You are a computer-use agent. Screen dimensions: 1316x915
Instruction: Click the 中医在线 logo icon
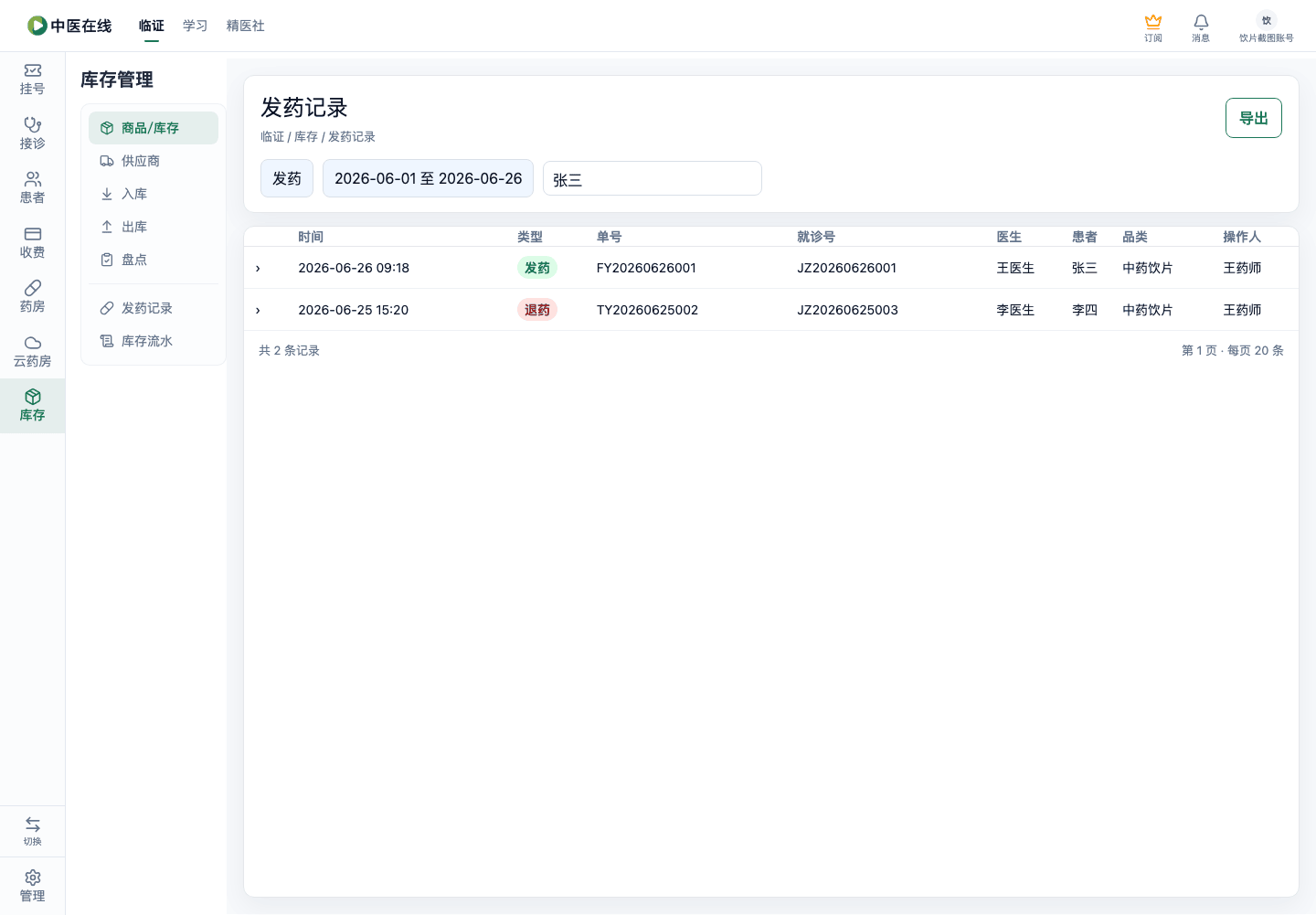point(37,26)
